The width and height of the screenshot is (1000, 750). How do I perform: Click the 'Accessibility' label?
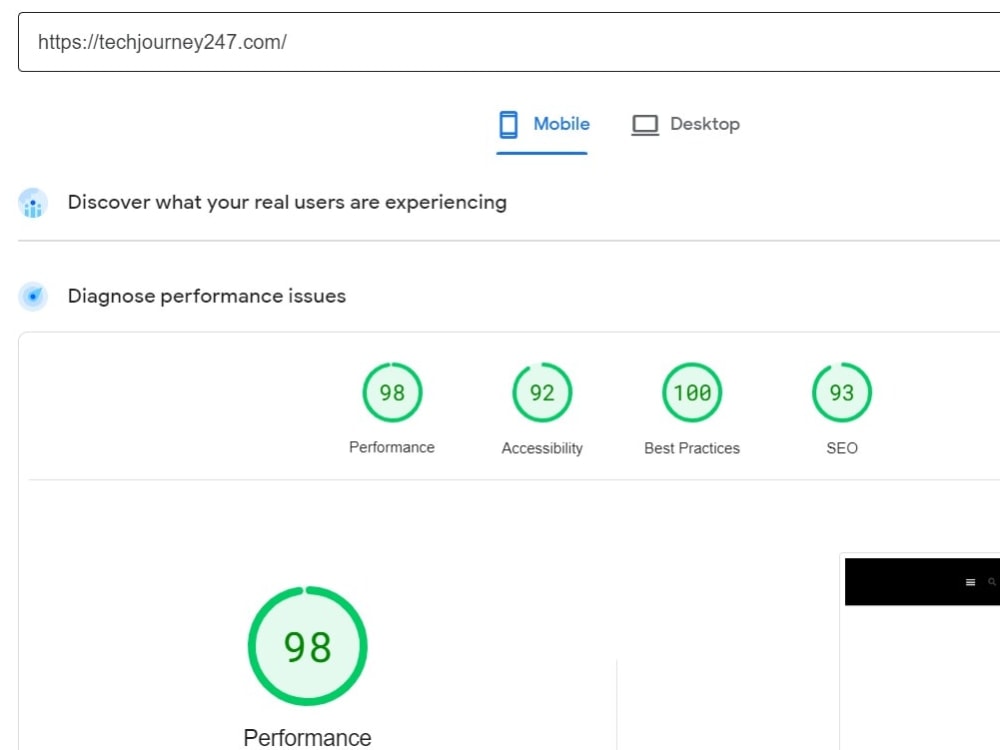pos(542,448)
